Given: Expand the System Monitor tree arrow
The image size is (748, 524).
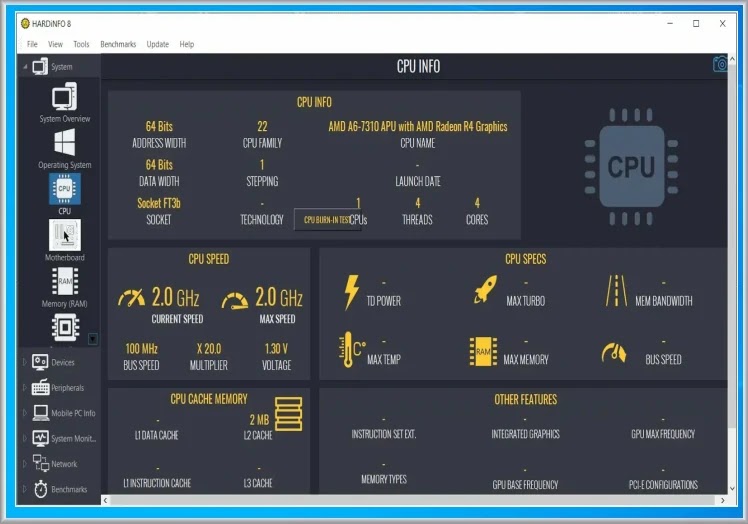Looking at the screenshot, I should [x=24, y=438].
